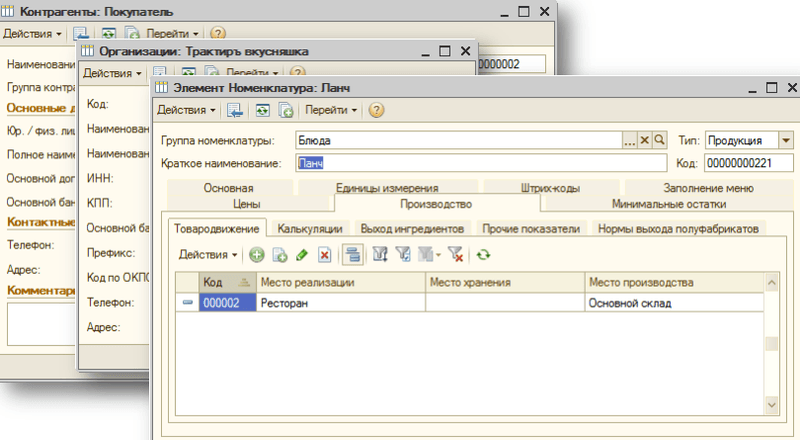
Task: Click the Группа номенклатуры field with Блюда
Action: coord(458,140)
